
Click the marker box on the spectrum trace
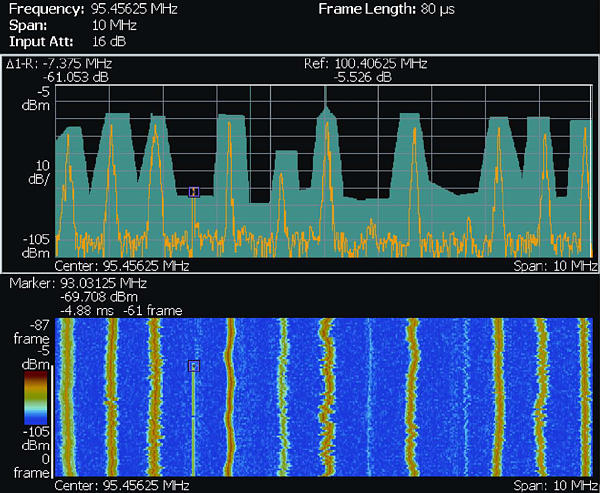click(194, 192)
